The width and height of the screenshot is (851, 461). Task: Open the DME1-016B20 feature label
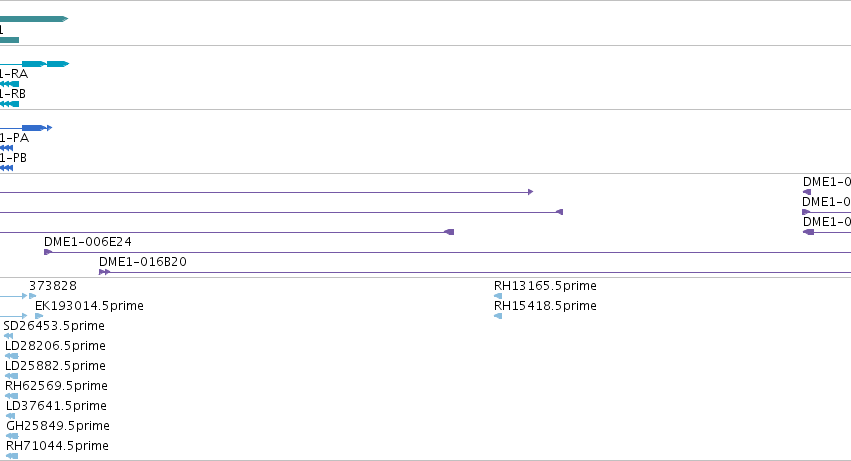coord(143,262)
